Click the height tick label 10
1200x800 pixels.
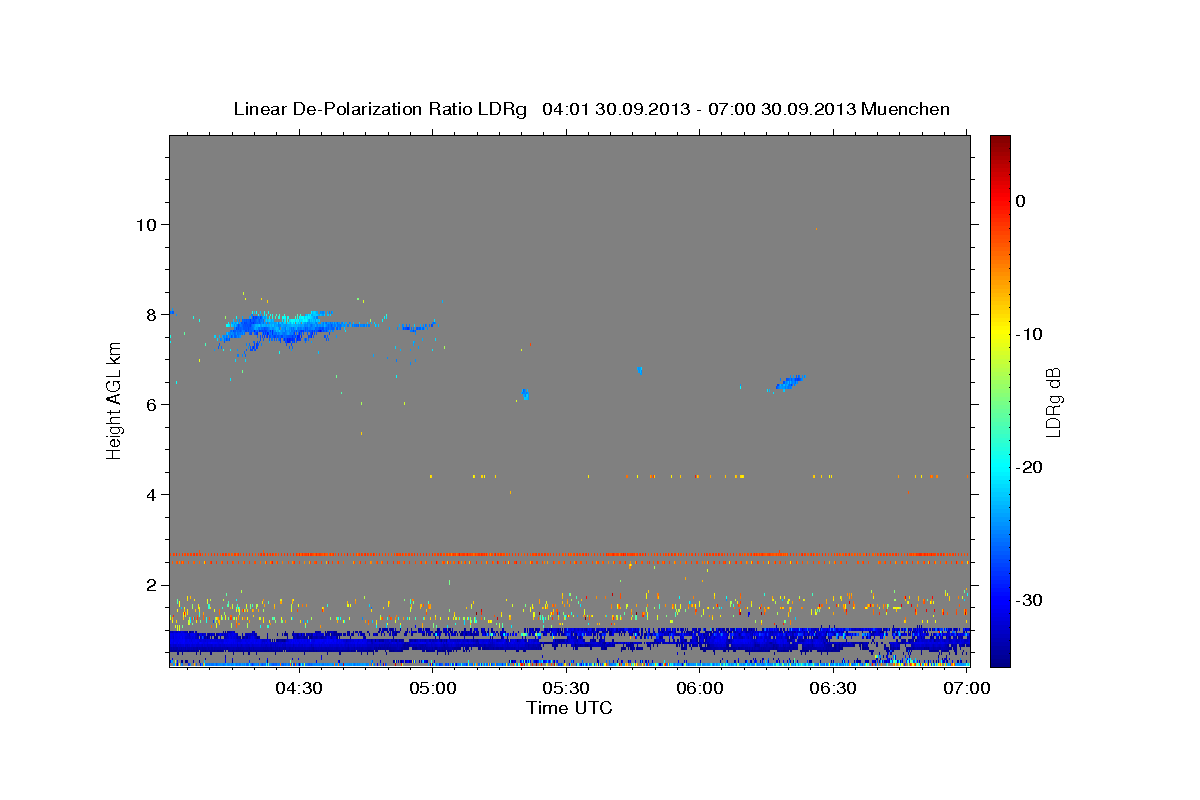coord(146,224)
